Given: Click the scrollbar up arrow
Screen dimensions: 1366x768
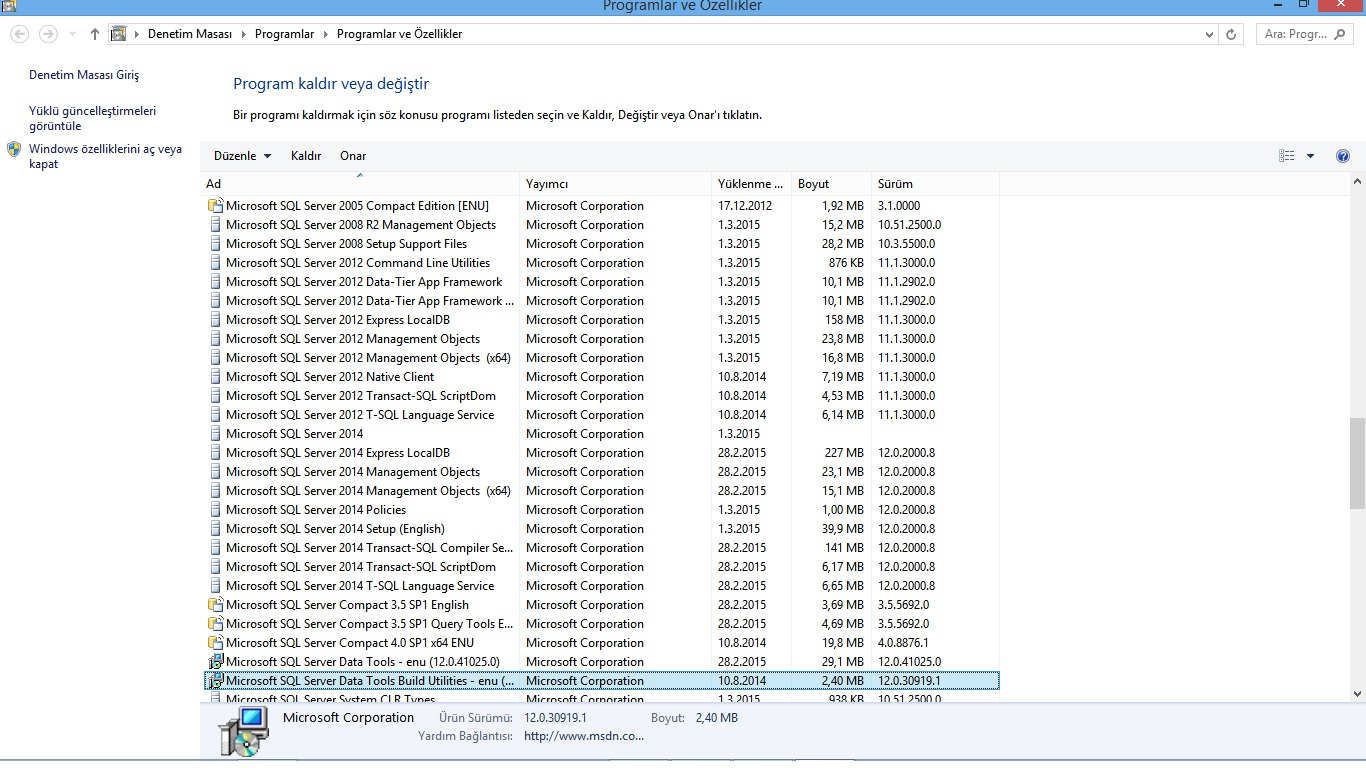Looking at the screenshot, I should point(1357,182).
